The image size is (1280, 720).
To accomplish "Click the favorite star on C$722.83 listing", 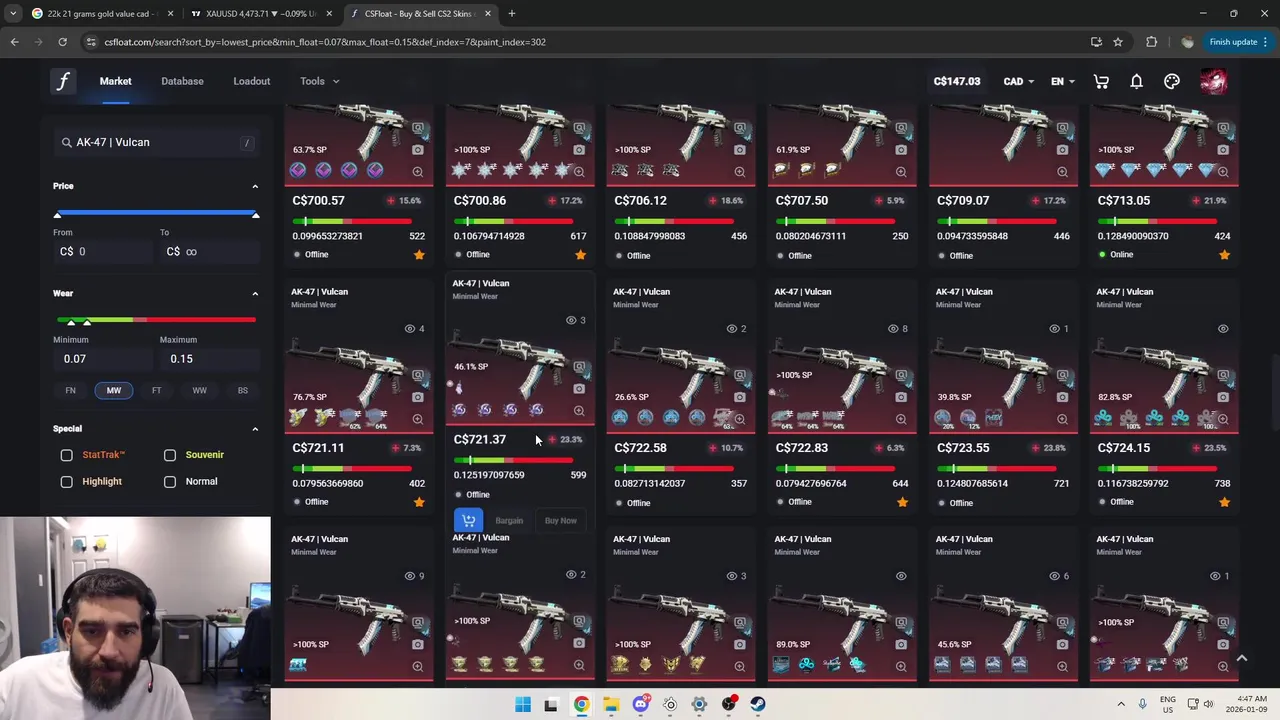I will [902, 502].
